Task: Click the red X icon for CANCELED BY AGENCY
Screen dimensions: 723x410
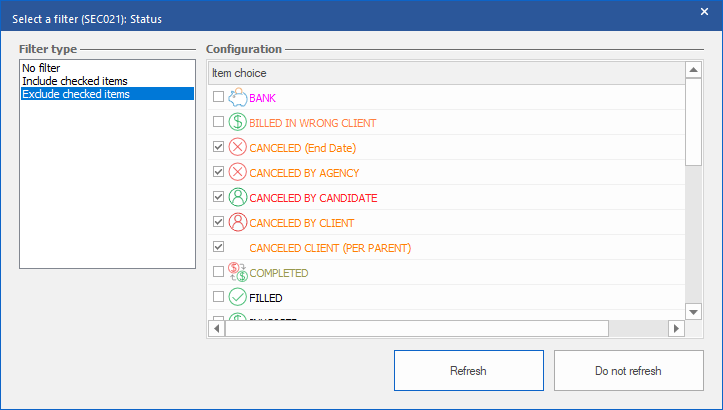Action: coord(237,173)
